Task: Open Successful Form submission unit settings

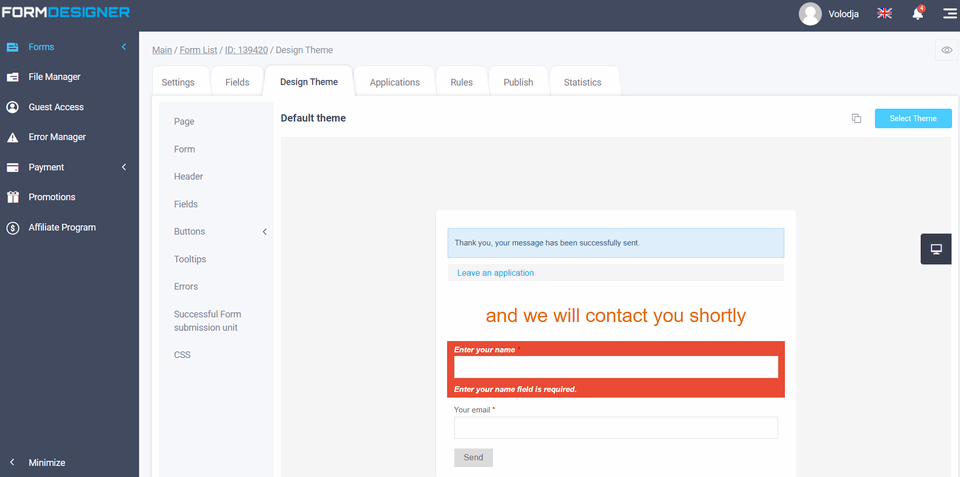Action: [x=208, y=321]
